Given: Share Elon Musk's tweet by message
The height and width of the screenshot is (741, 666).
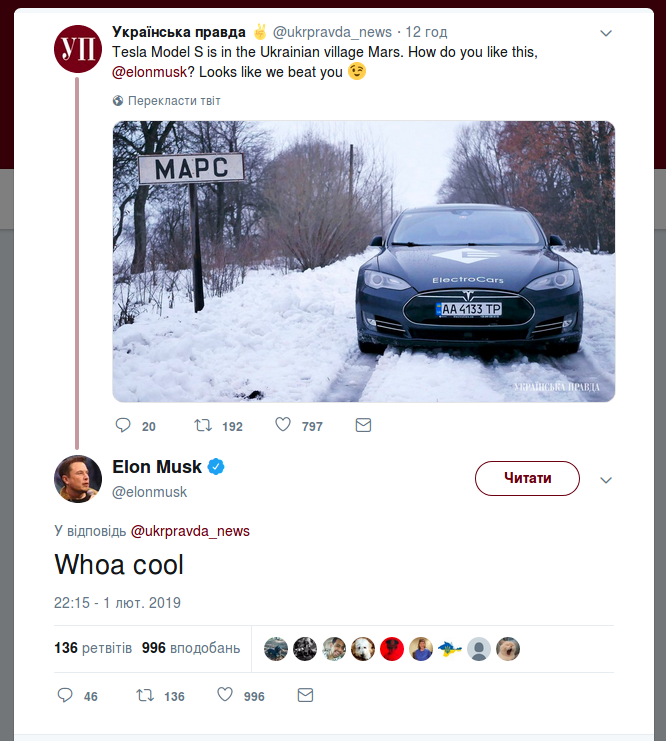Looking at the screenshot, I should (305, 695).
